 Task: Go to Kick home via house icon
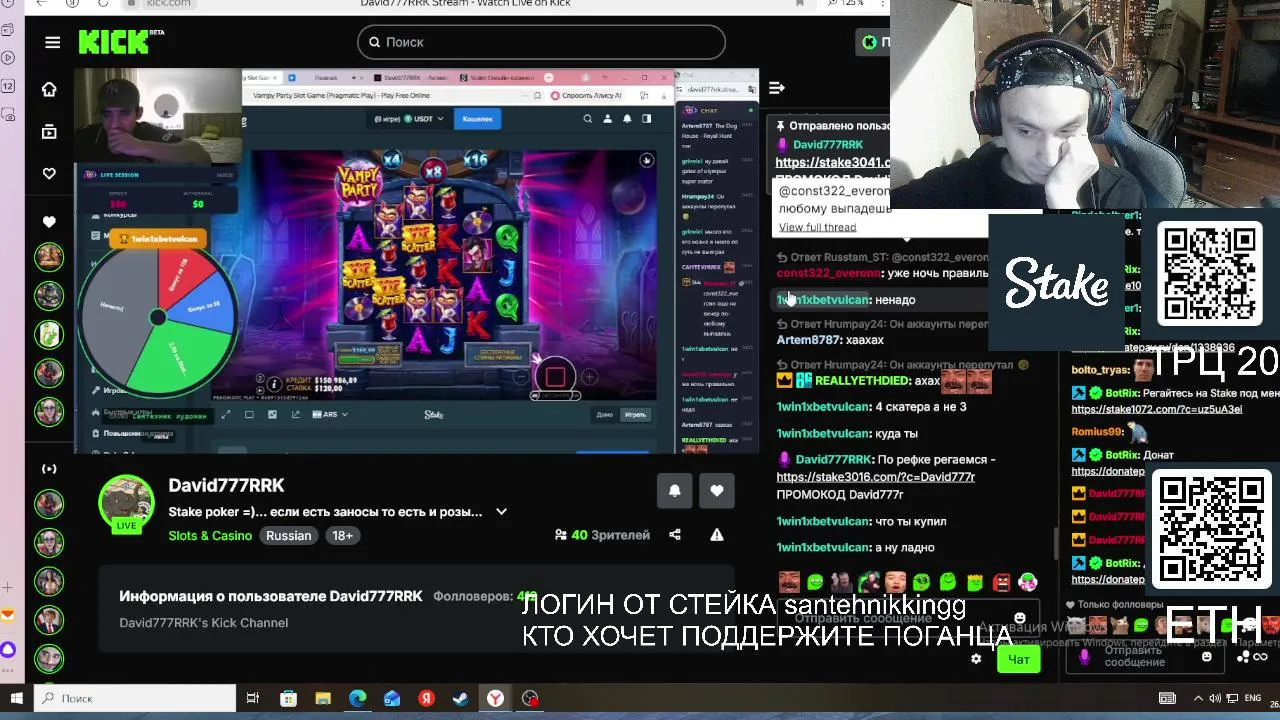coord(49,89)
